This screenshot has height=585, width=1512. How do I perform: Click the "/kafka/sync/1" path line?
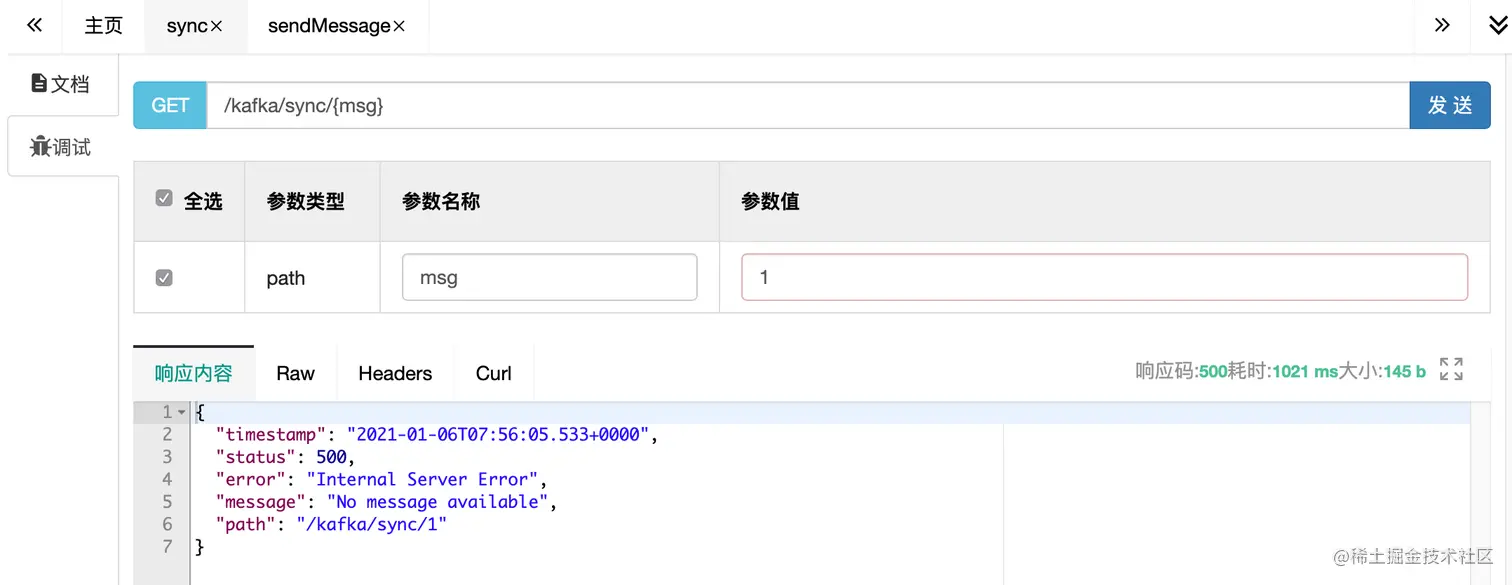point(332,524)
